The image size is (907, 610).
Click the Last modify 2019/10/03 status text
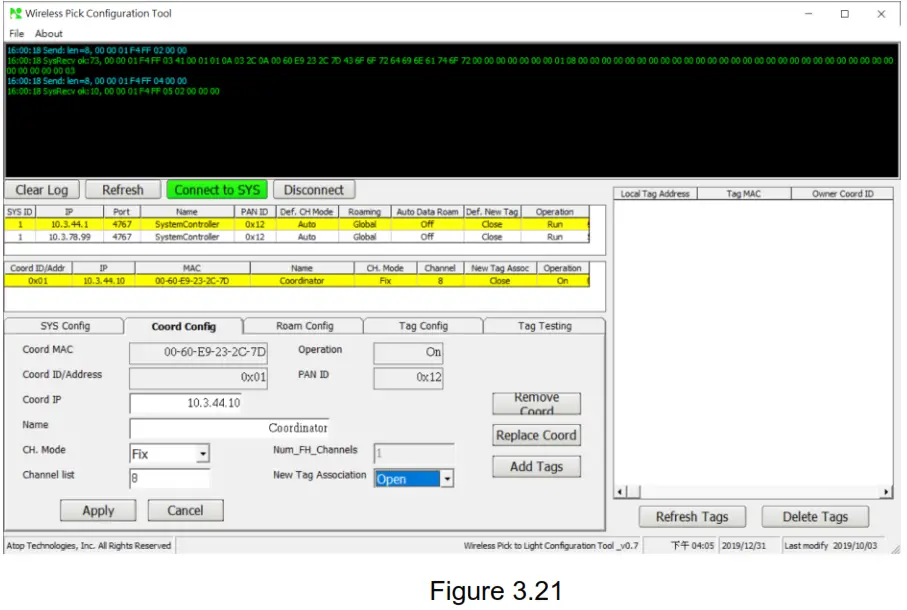tap(831, 545)
